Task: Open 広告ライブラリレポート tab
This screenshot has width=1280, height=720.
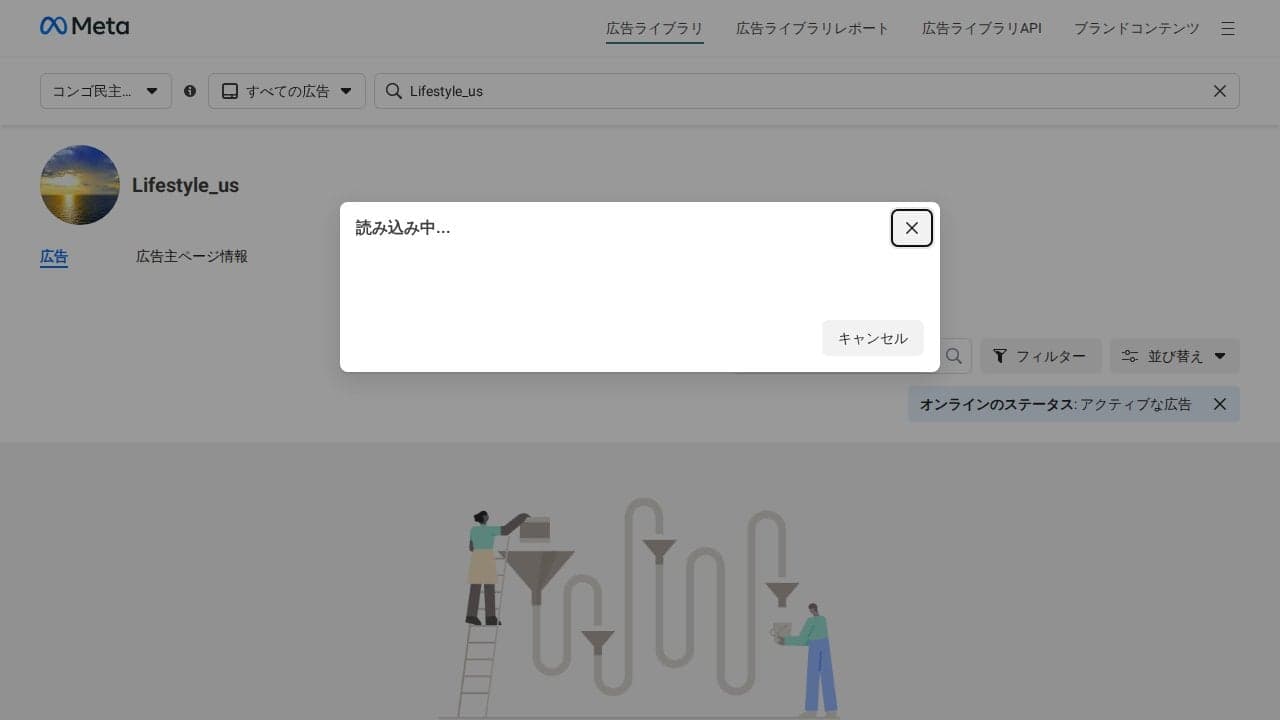Action: point(812,29)
